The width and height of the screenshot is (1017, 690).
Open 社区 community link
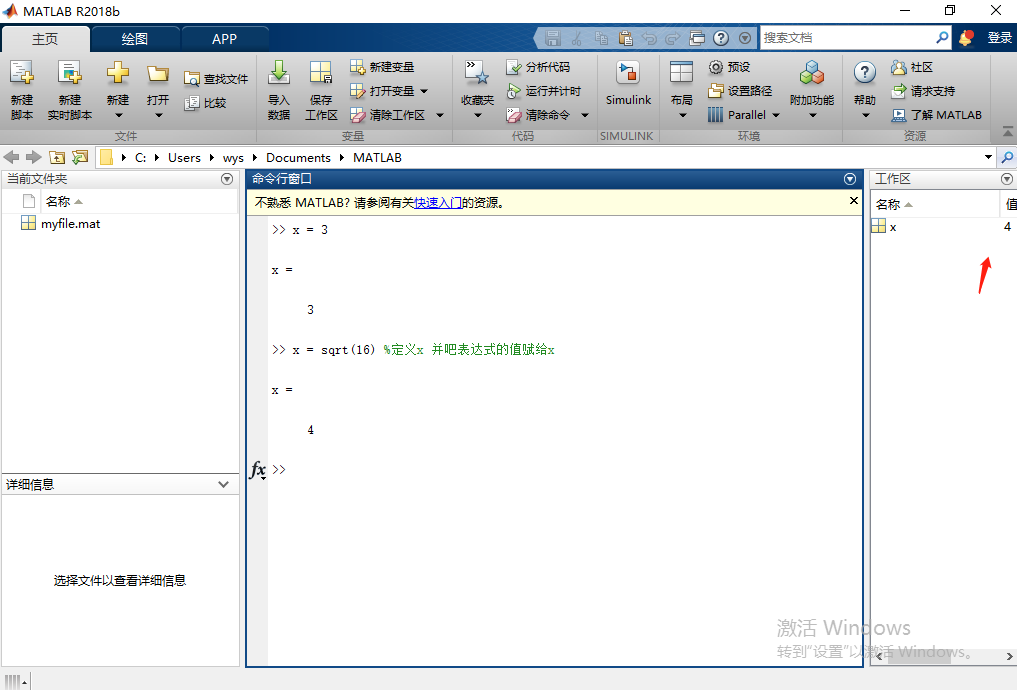912,67
